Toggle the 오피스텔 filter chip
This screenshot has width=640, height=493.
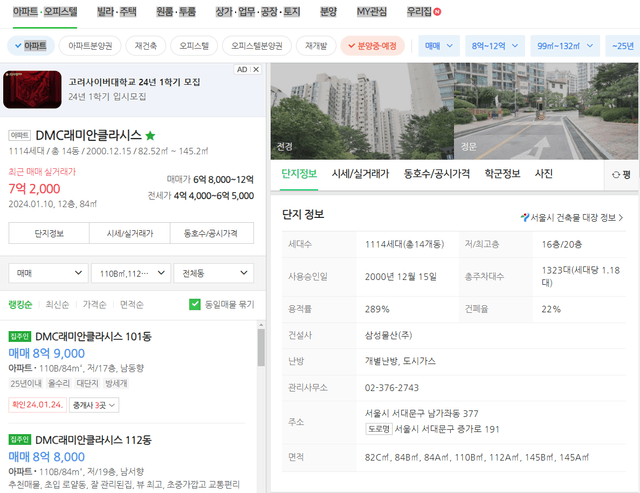(x=194, y=46)
